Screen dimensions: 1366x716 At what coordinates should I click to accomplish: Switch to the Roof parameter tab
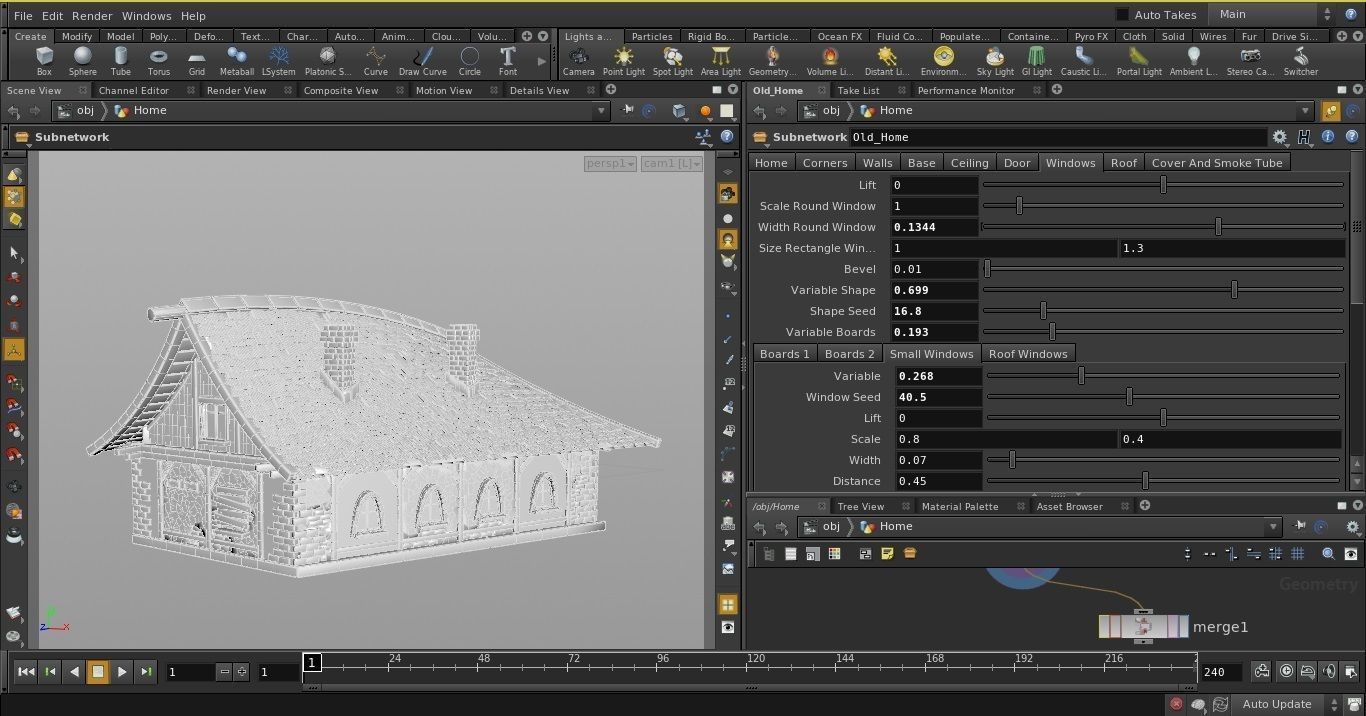(x=1124, y=163)
